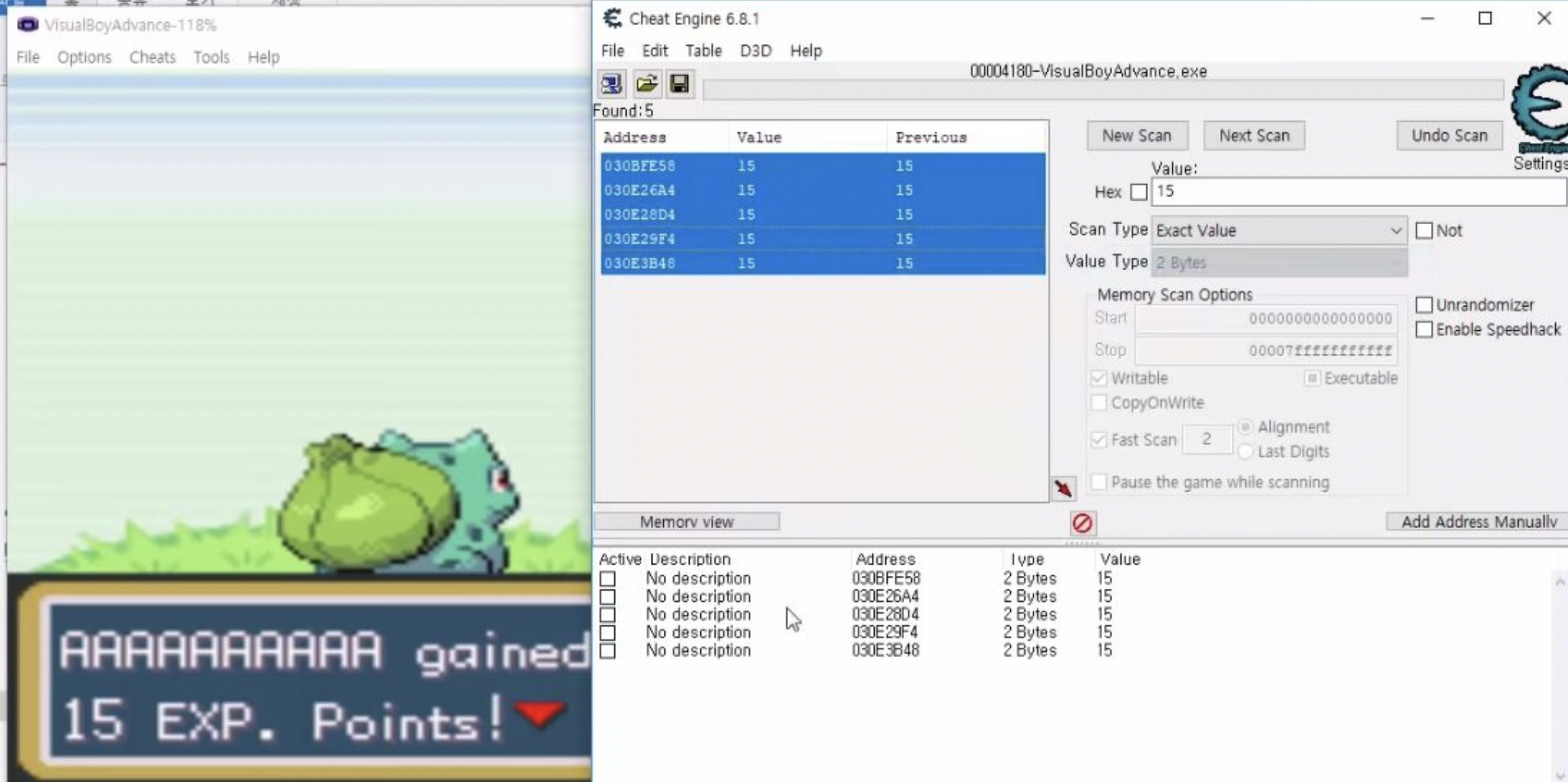Open the Cheats menu in VisualBoyAdvance

pos(152,57)
